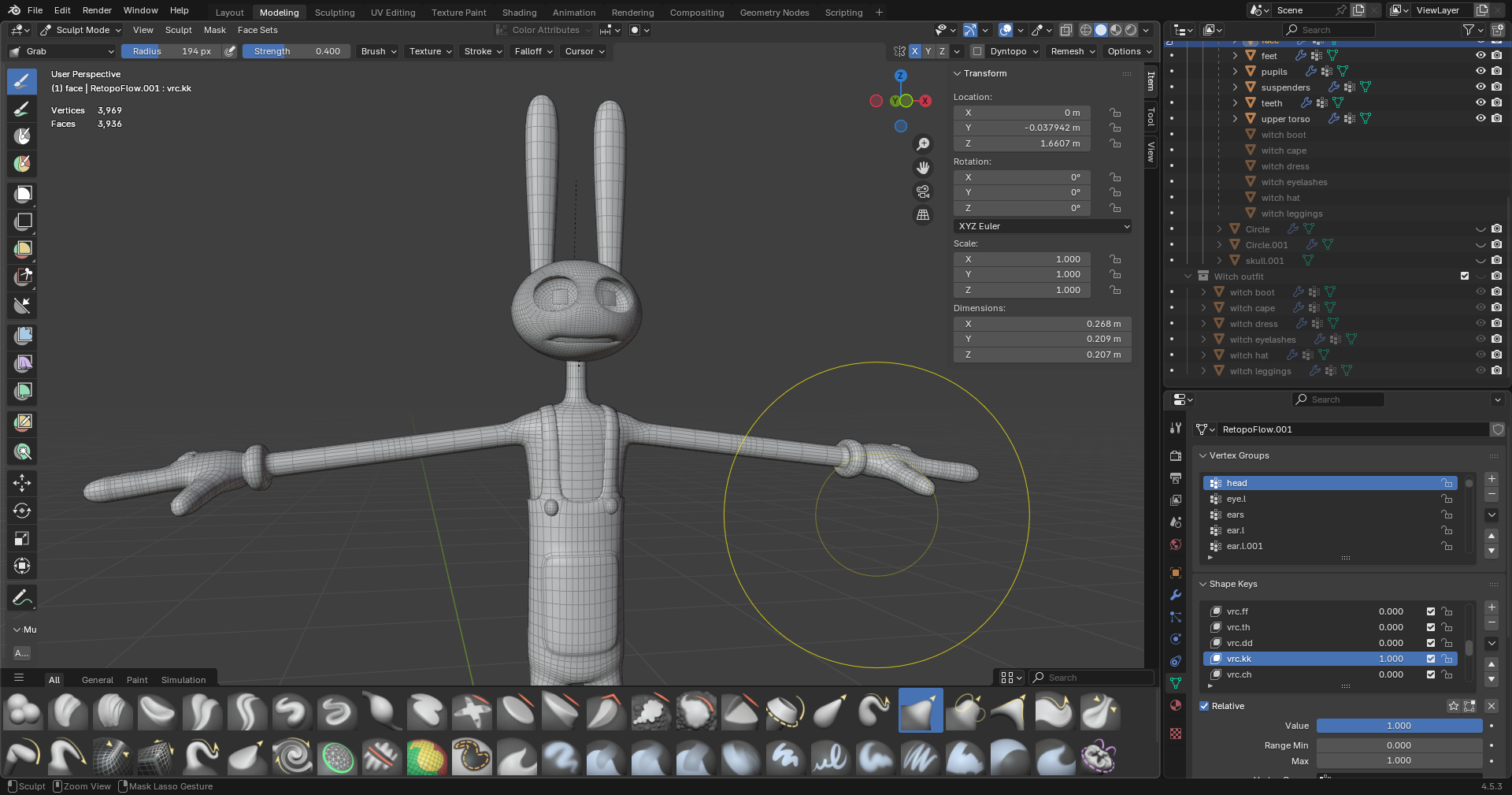
Task: Open Render properties tab
Action: click(1176, 455)
